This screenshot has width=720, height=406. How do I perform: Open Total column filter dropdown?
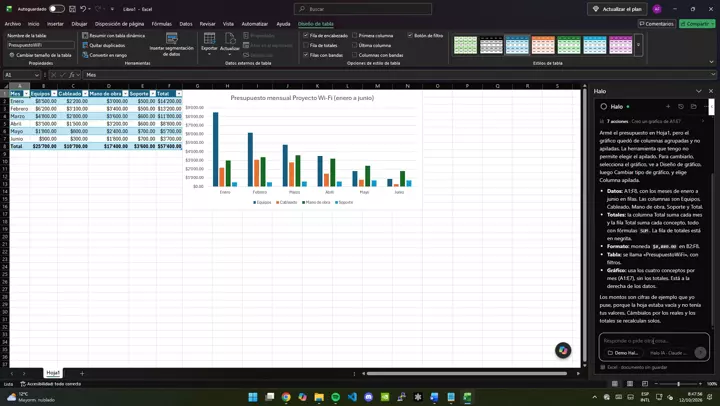[179, 94]
